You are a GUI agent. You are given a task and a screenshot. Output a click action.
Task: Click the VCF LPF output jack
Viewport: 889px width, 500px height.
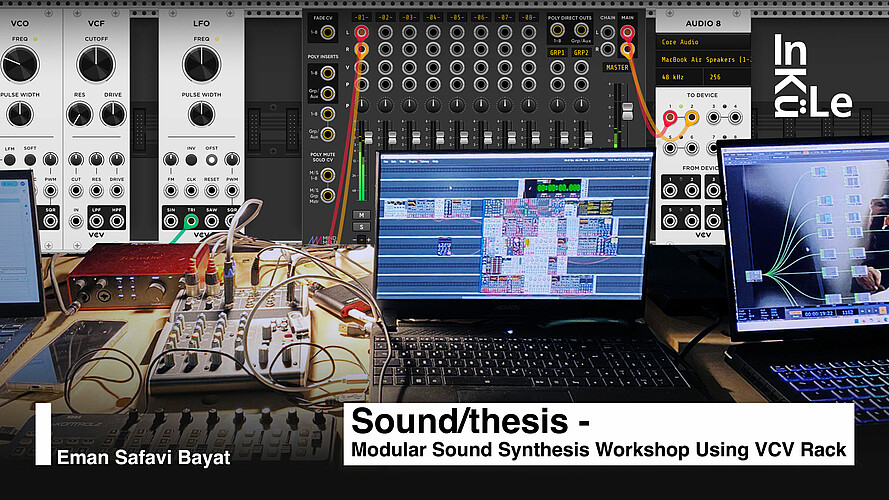pyautogui.click(x=96, y=221)
